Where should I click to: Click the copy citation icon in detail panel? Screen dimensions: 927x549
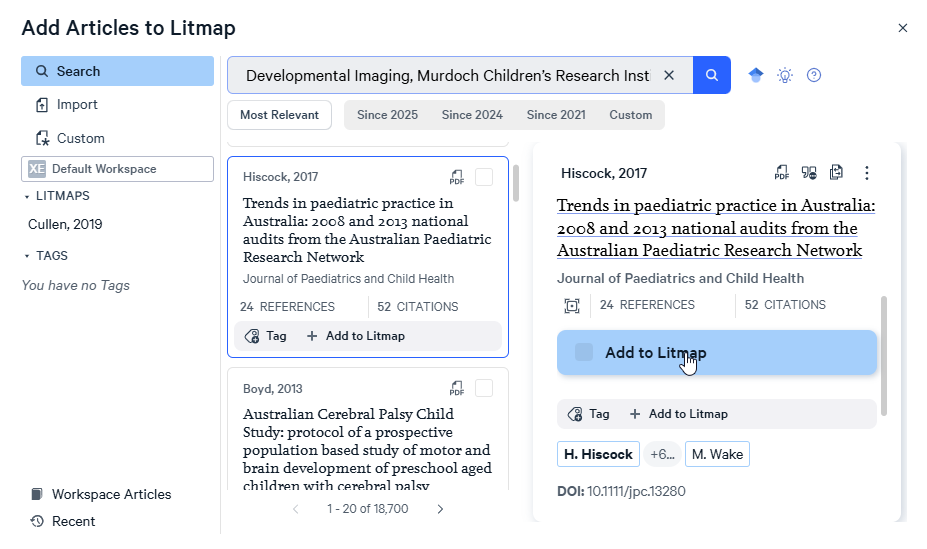pyautogui.click(x=837, y=173)
